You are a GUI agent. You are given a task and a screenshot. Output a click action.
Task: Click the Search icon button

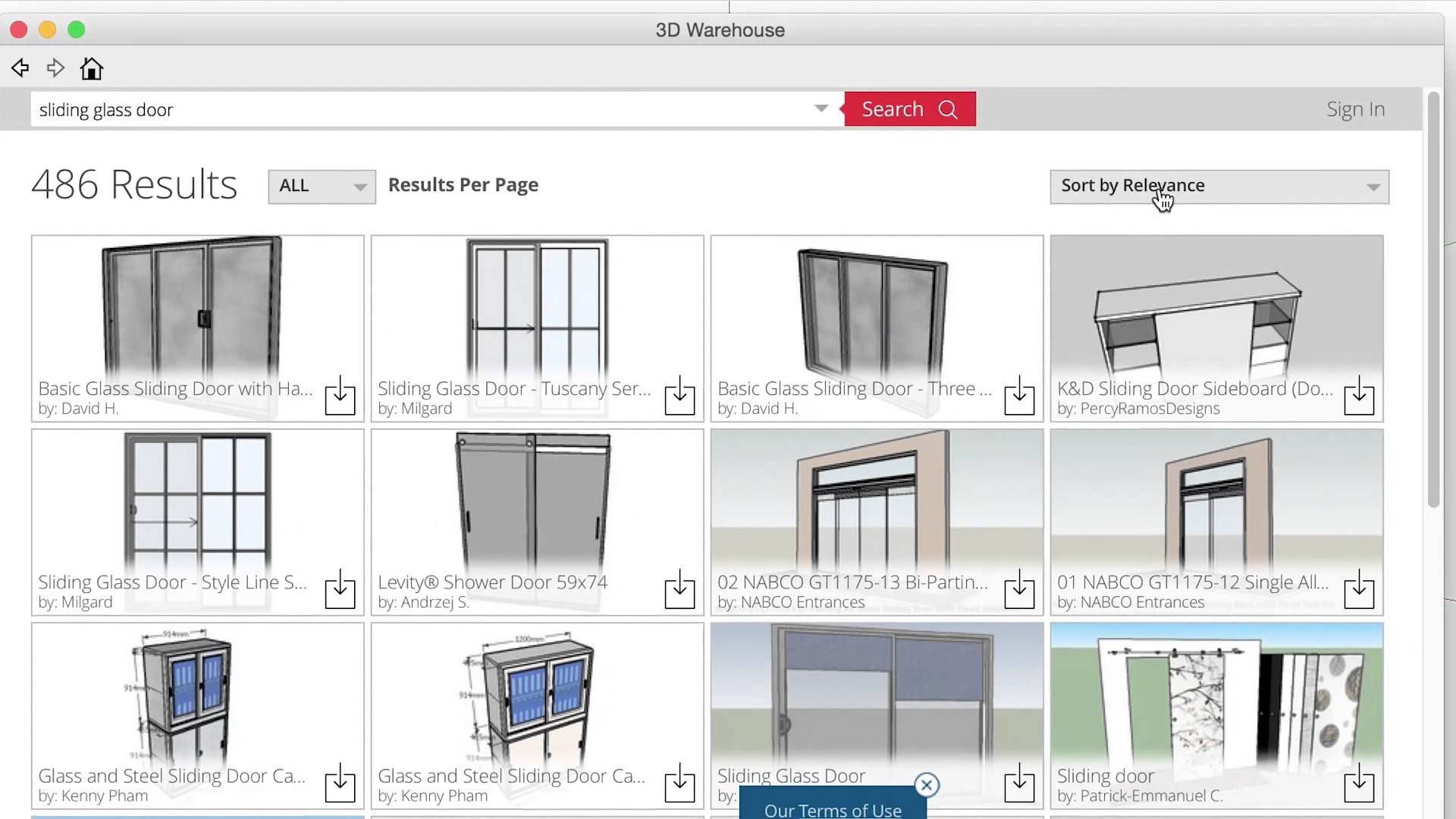tap(947, 109)
